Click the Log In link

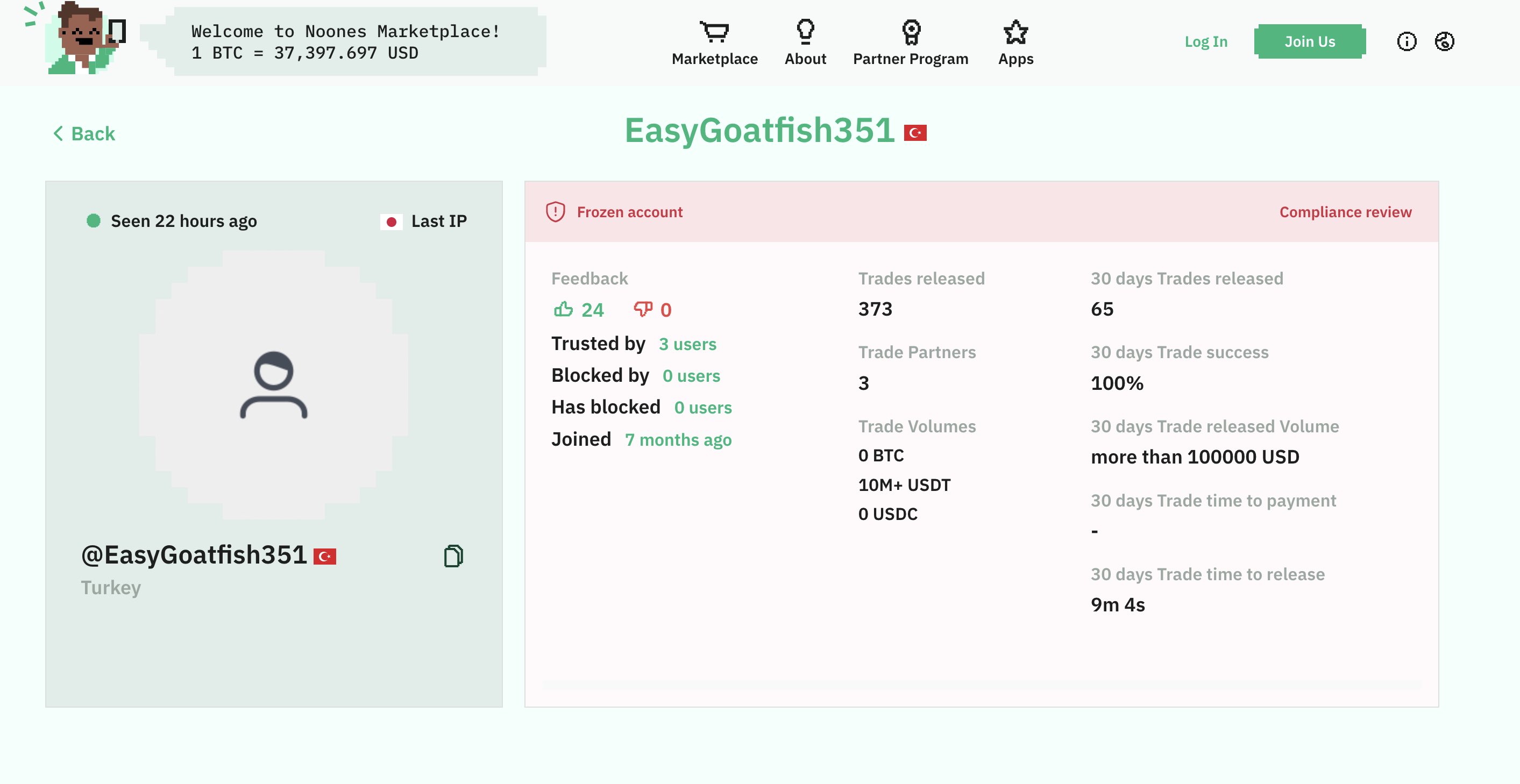(x=1205, y=41)
